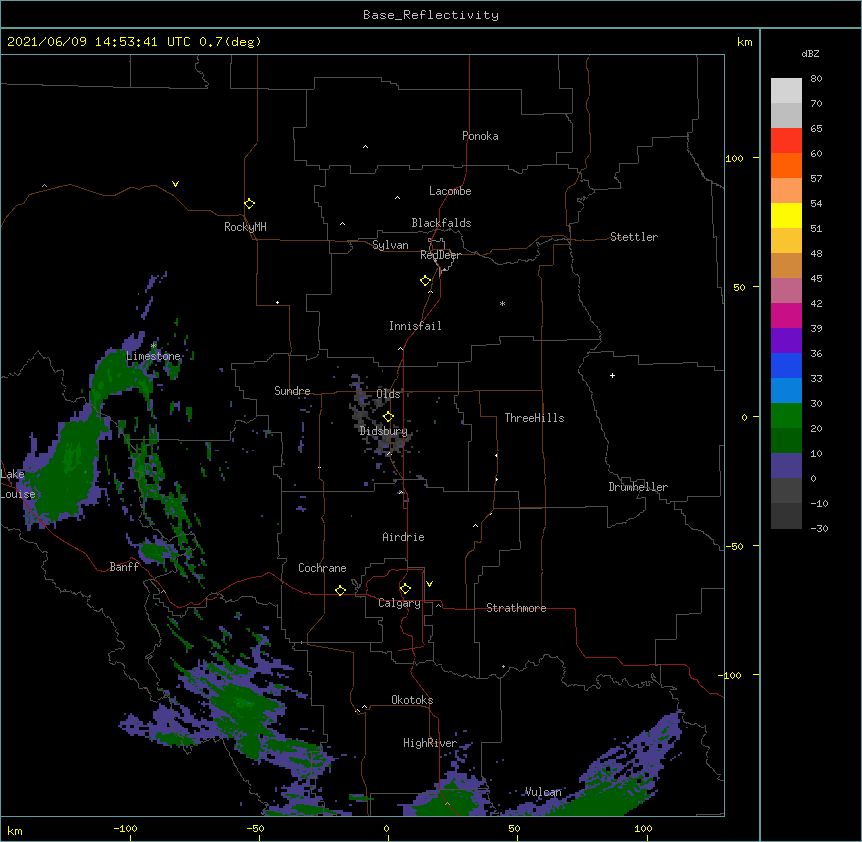Viewport: 862px width, 842px height.
Task: Click the white asterisk marker east of Innisfail
Action: (502, 303)
